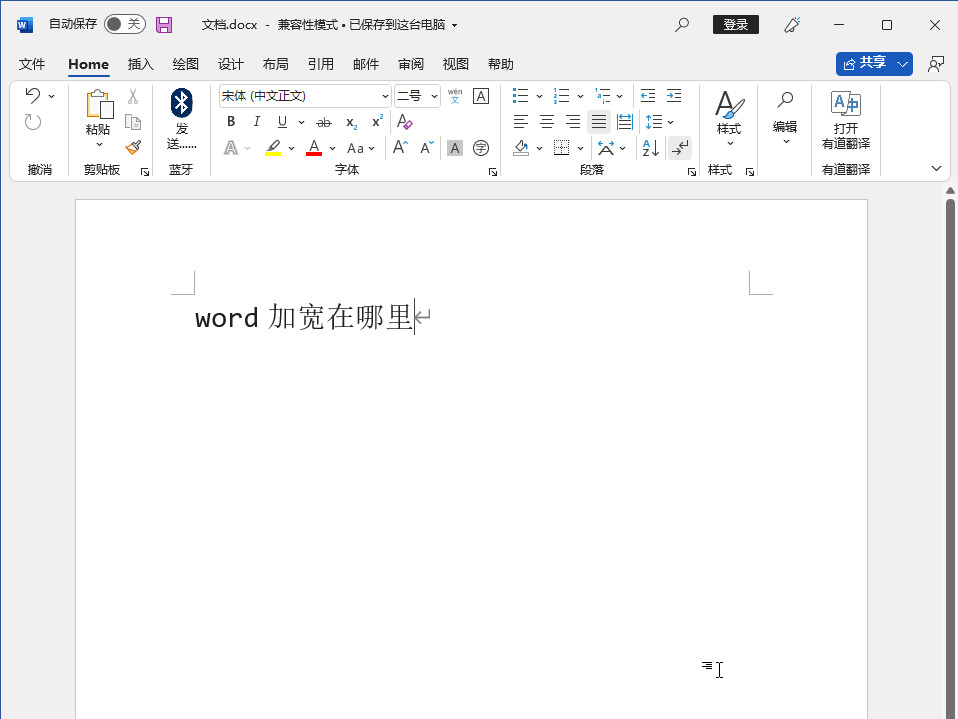Image resolution: width=958 pixels, height=719 pixels.
Task: Toggle show/hide paragraph marks
Action: click(680, 148)
